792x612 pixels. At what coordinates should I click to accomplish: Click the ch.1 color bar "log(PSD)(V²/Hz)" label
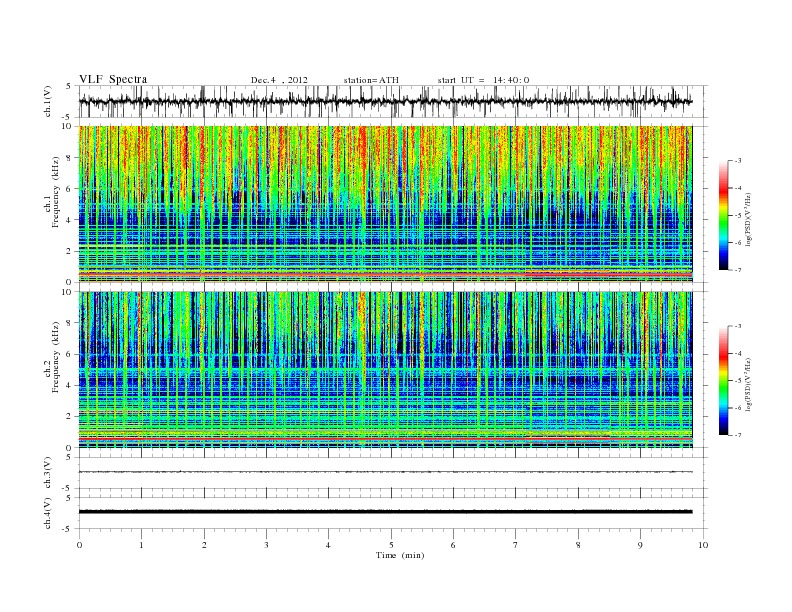750,216
